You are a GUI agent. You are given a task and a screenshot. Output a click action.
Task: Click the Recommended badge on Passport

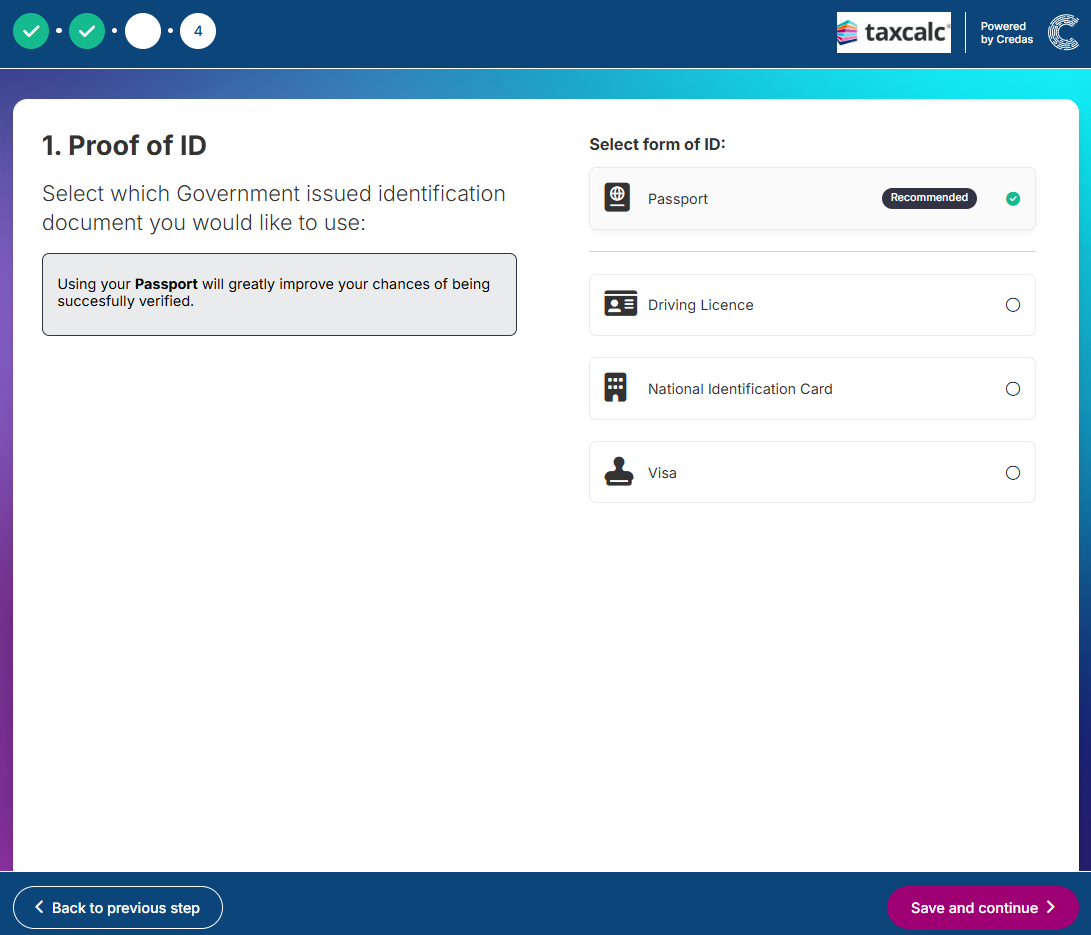929,198
